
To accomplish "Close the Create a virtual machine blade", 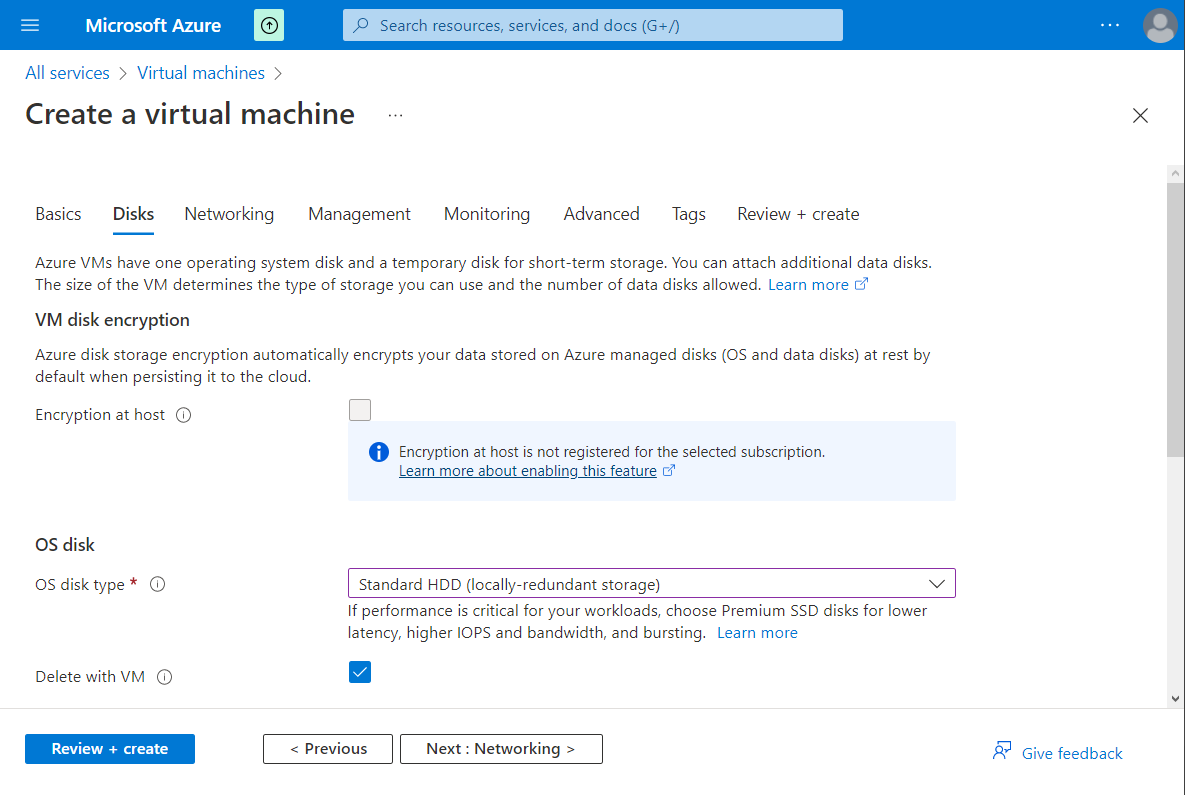I will coord(1140,115).
